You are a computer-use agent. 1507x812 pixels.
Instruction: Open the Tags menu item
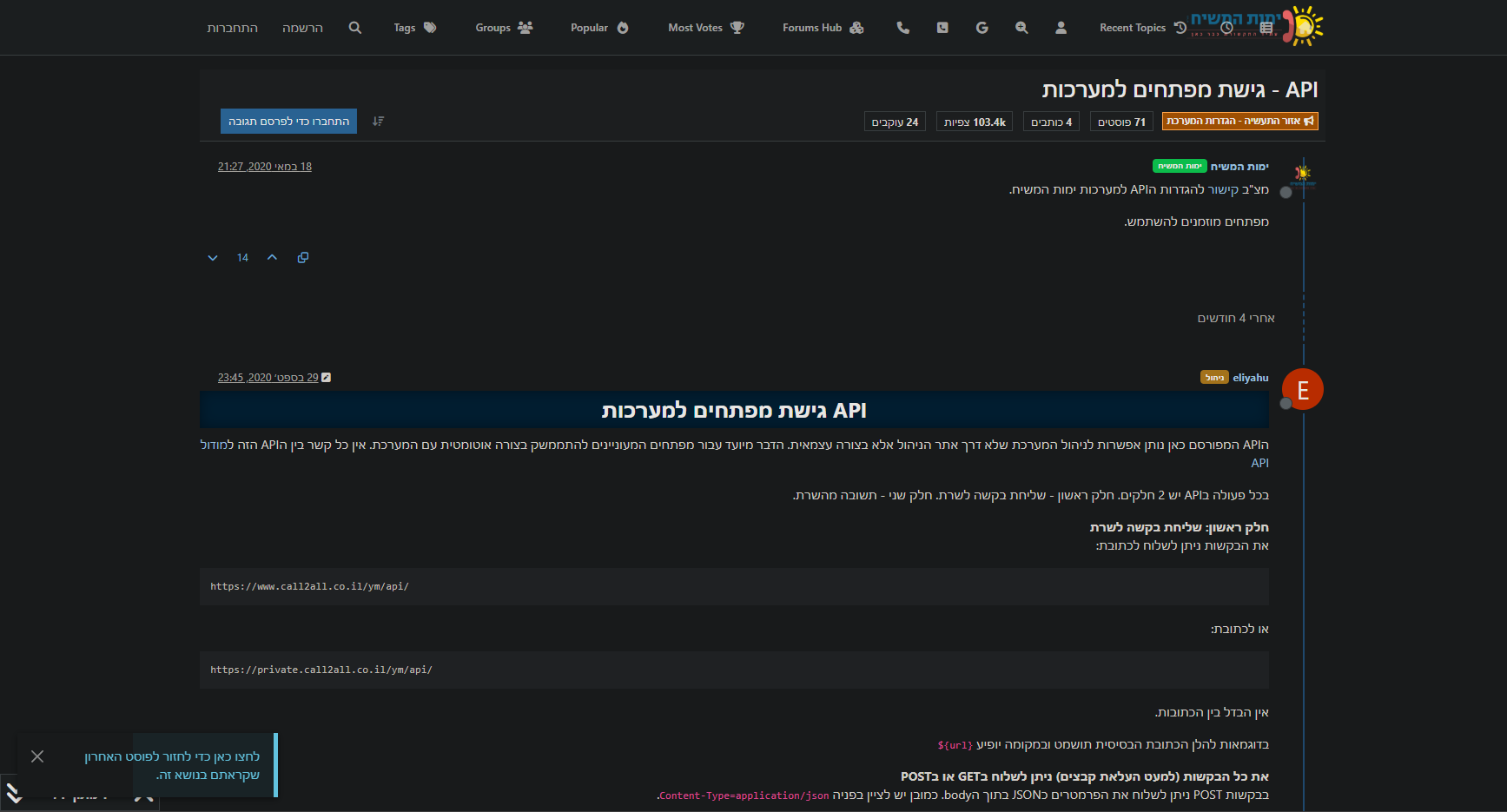414,27
